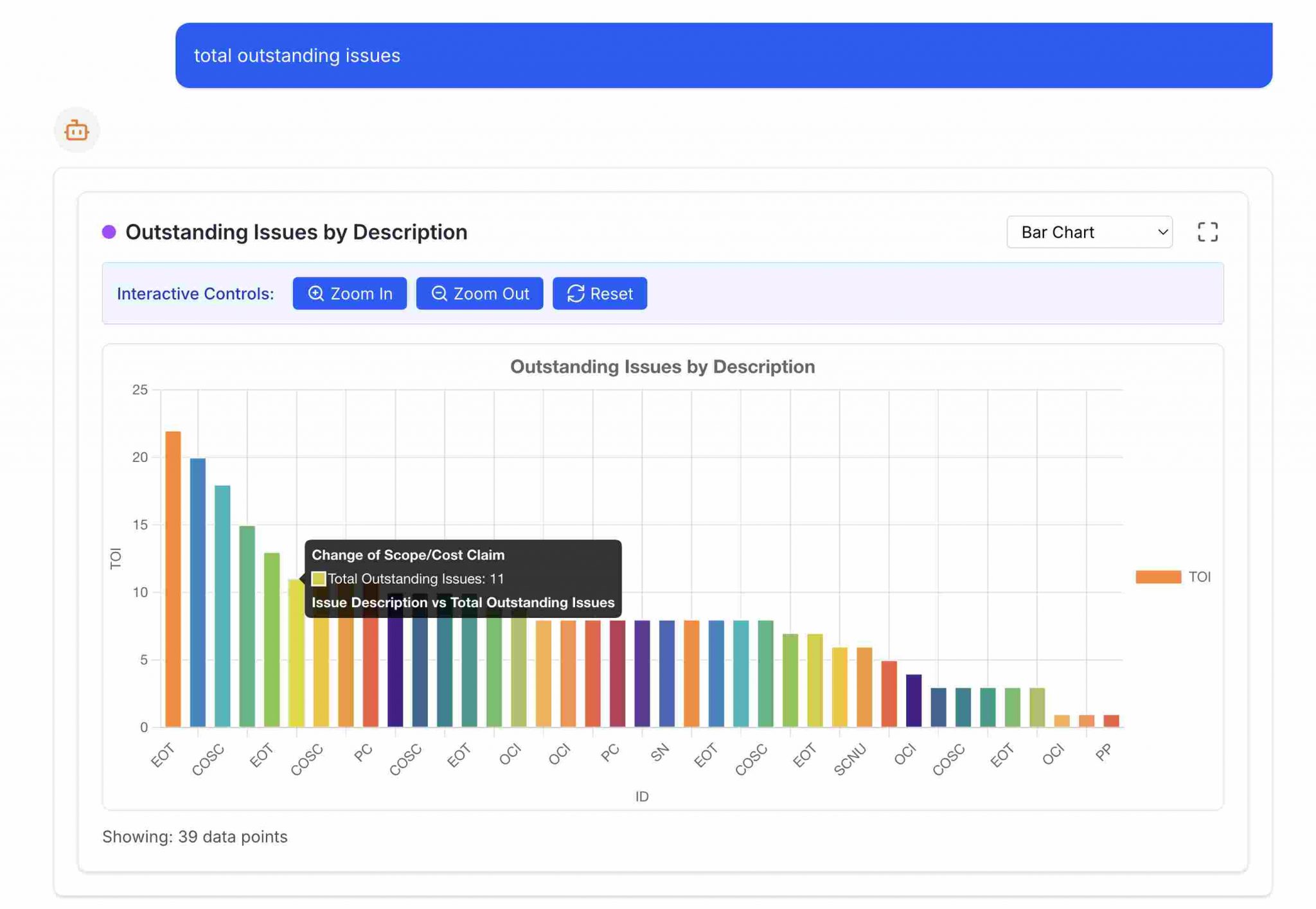Click the tooltip's yellow-green series swatch
Screen dimensions: 1316x909
tap(319, 578)
